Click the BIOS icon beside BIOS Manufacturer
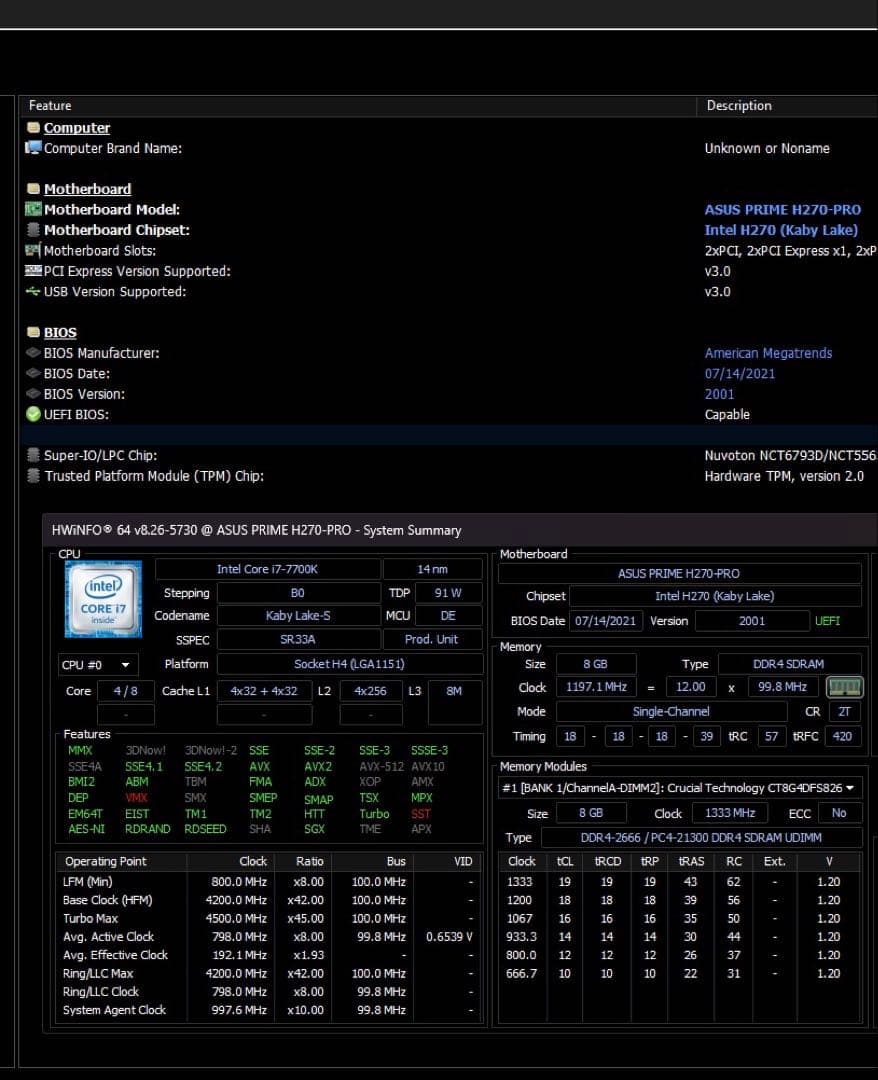 pyautogui.click(x=32, y=353)
